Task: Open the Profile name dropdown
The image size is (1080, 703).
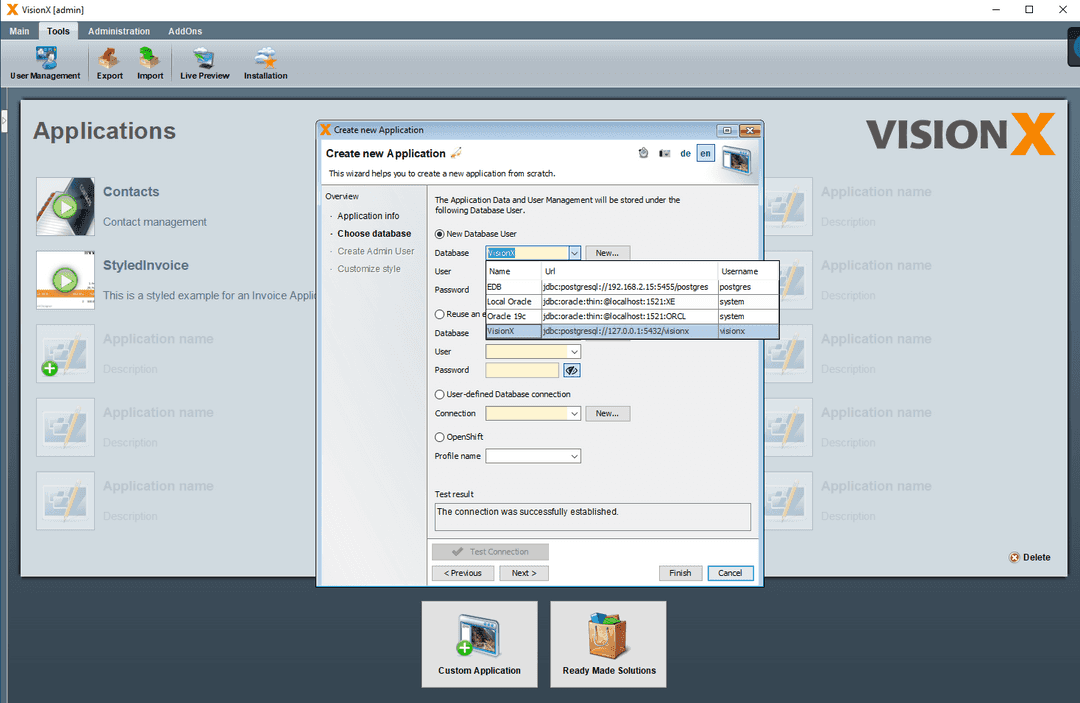Action: (x=573, y=456)
